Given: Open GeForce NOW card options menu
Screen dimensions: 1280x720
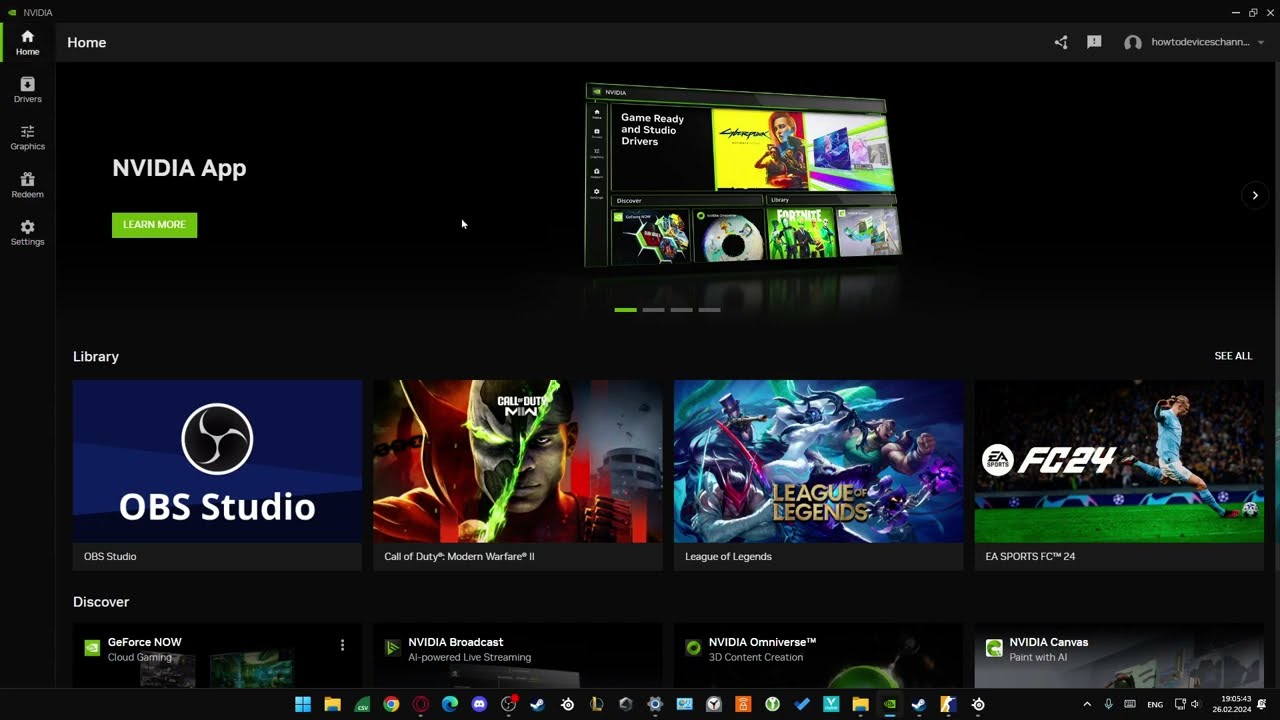Looking at the screenshot, I should [x=342, y=645].
